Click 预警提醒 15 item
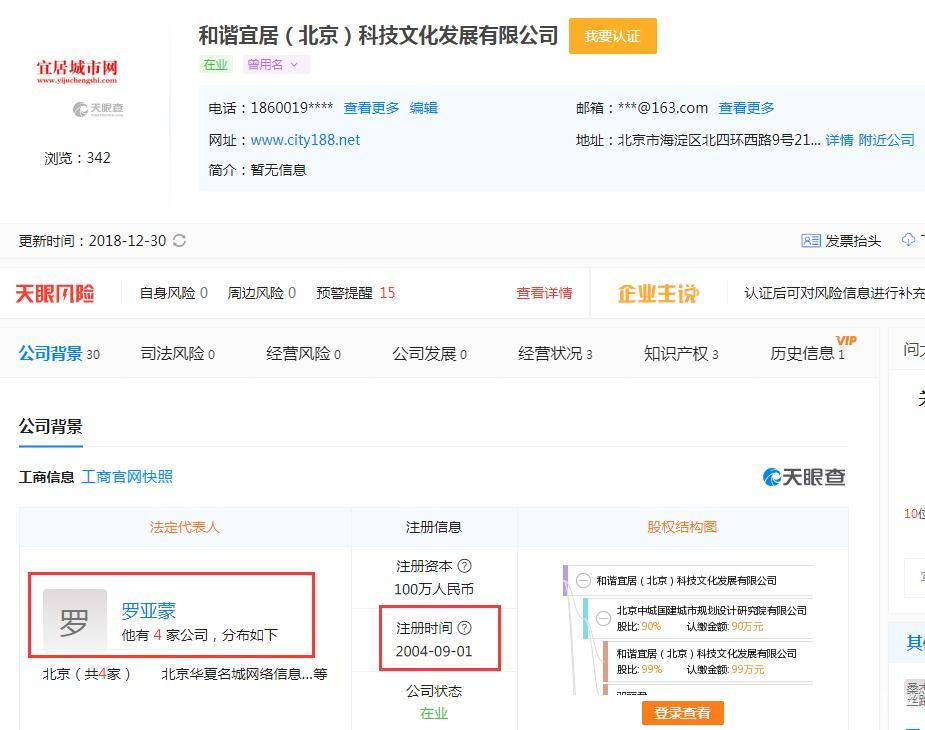 click(356, 293)
